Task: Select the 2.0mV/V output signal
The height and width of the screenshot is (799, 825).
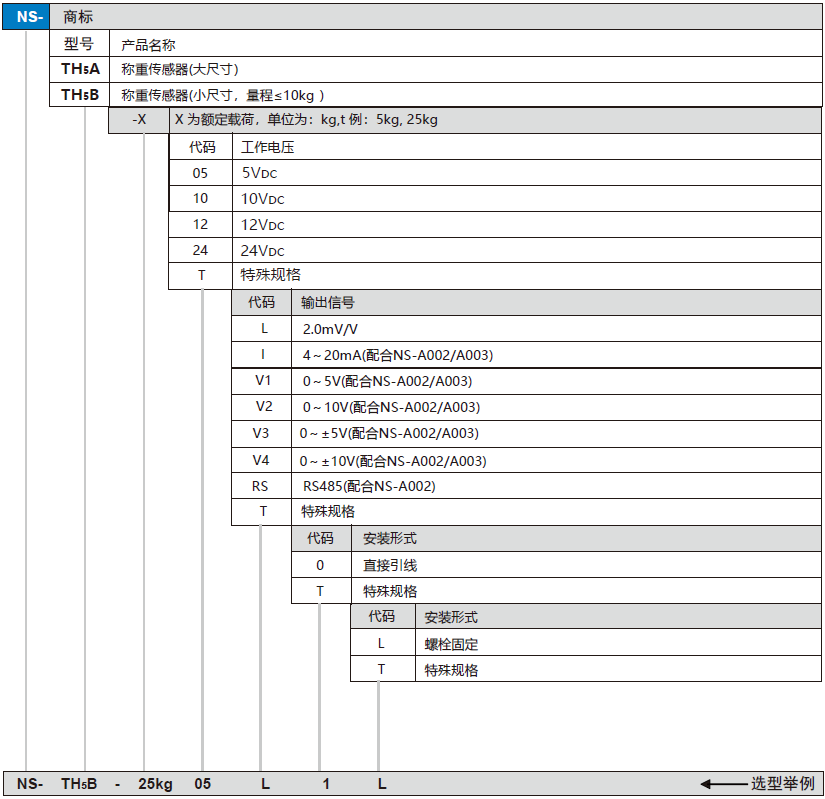Action: point(331,329)
